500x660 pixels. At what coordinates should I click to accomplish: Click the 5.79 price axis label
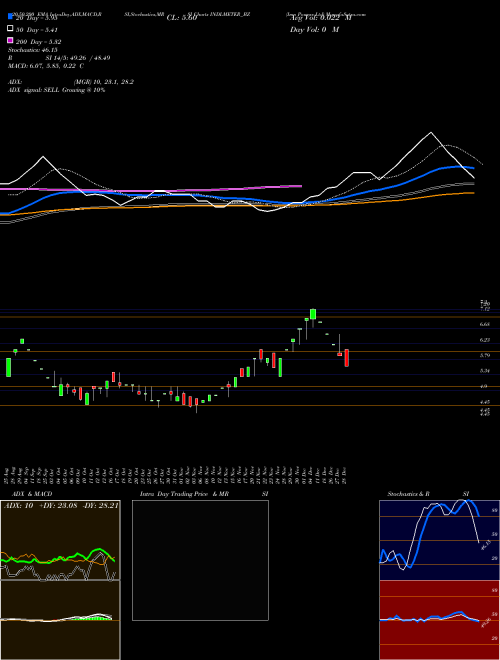tap(485, 355)
